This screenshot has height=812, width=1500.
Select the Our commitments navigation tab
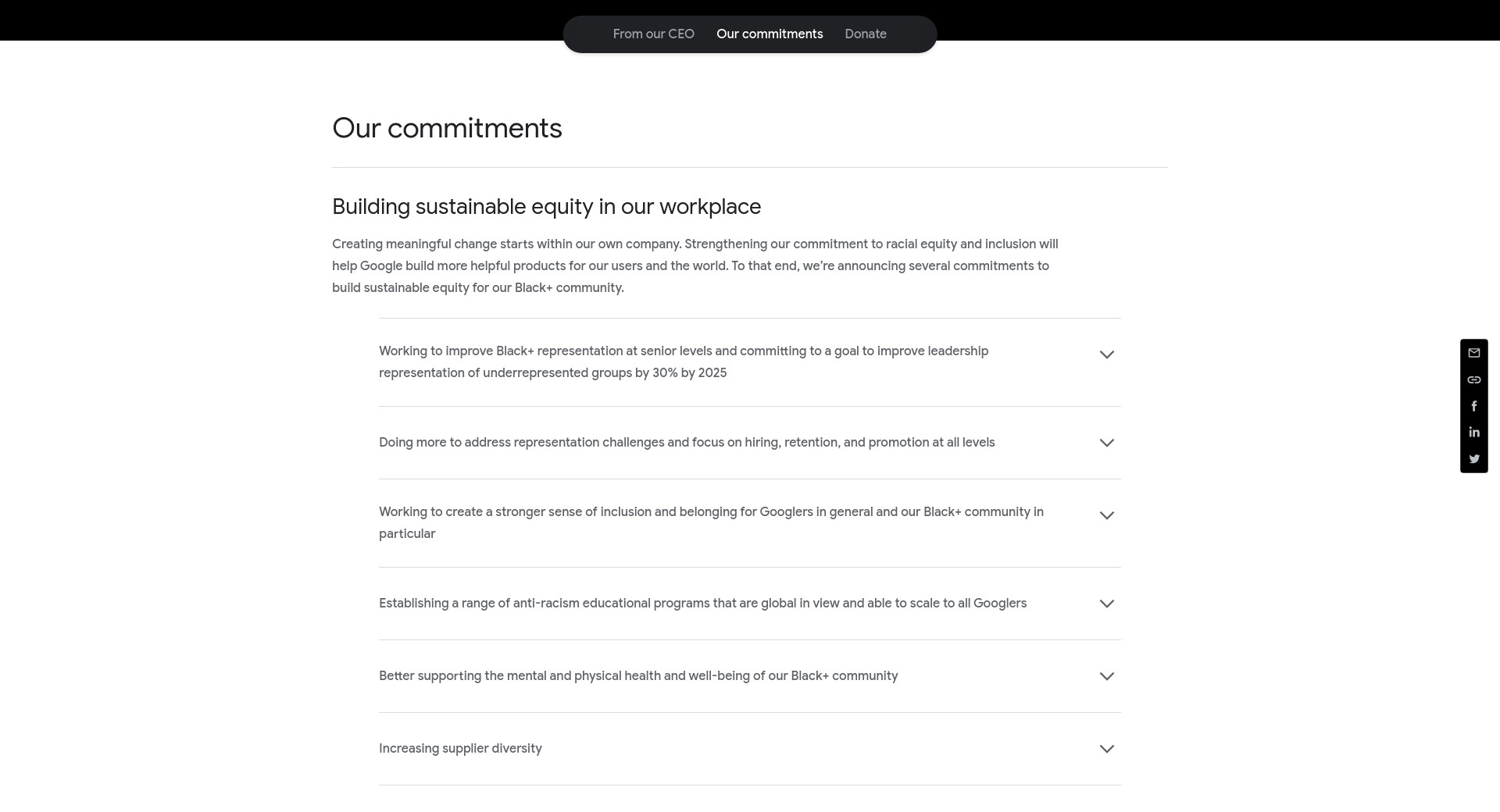coord(770,34)
